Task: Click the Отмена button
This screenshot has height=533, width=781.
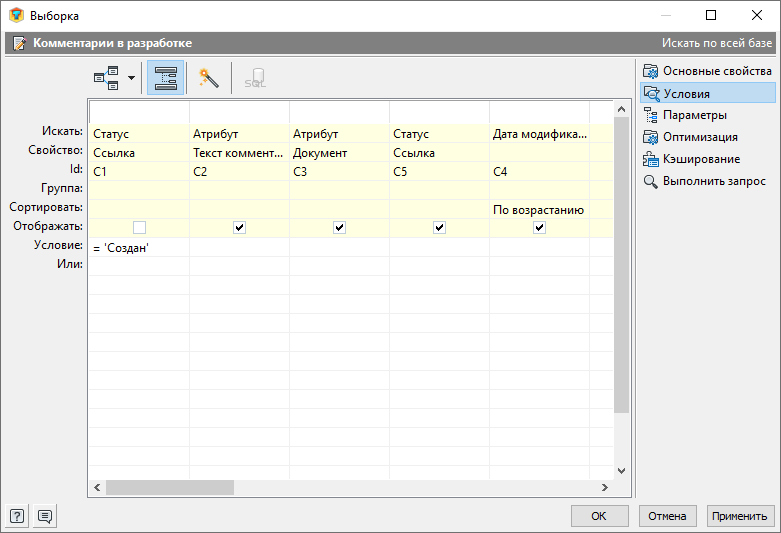Action: (x=667, y=516)
